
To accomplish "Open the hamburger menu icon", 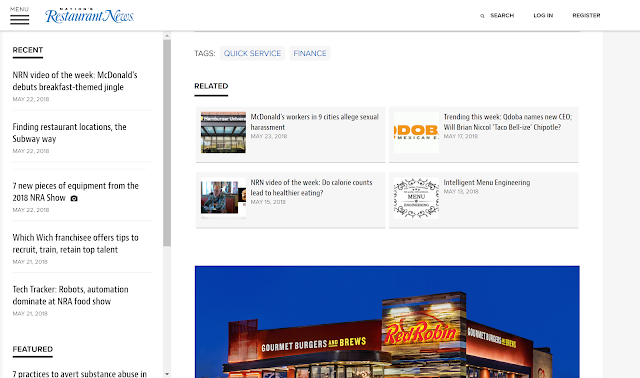I will click(20, 19).
